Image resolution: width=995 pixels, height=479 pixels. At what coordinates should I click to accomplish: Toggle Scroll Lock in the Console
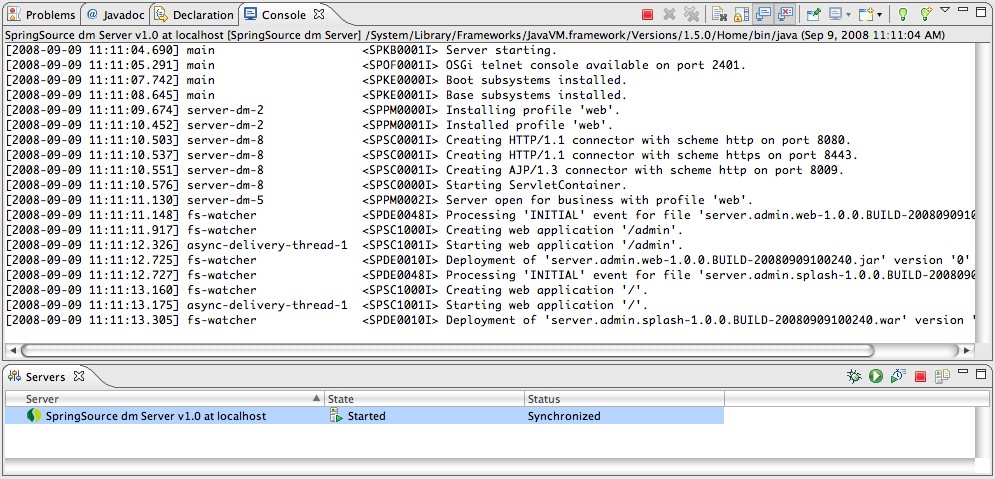tap(741, 14)
